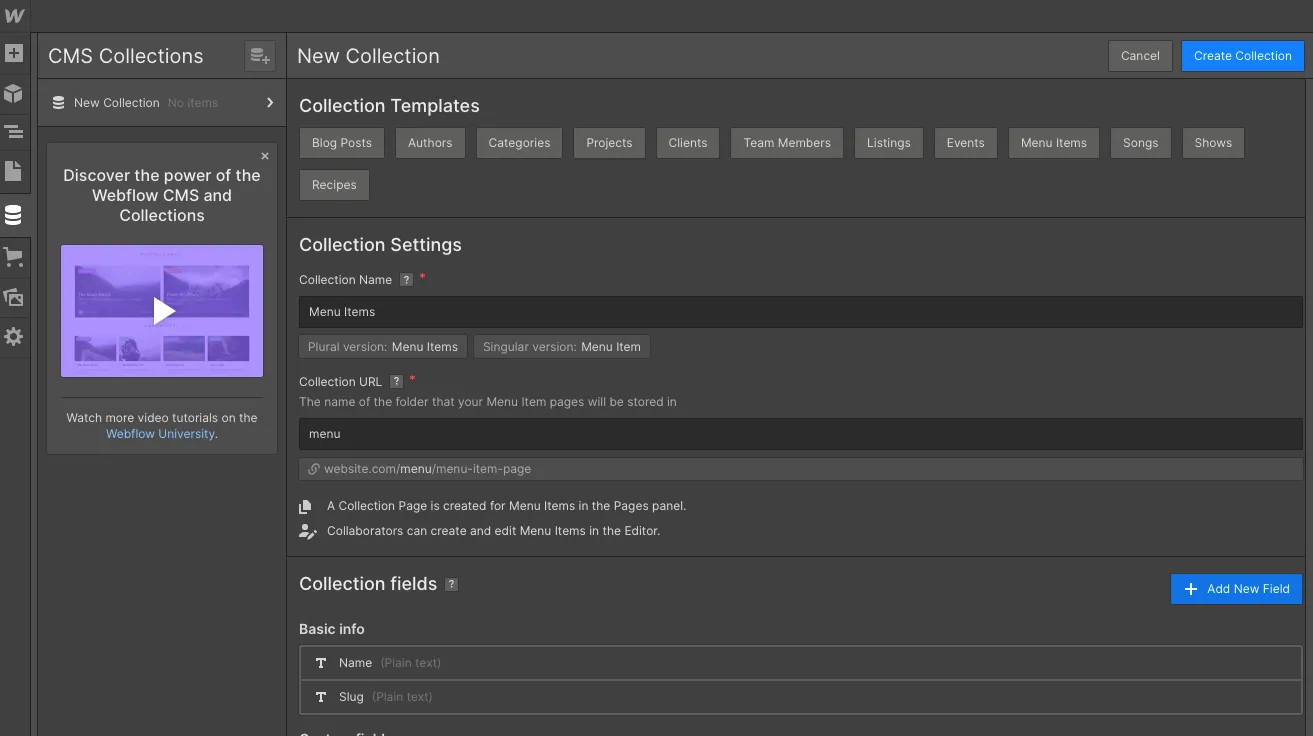Open the Navigator panel
1313x736 pixels.
[x=14, y=131]
